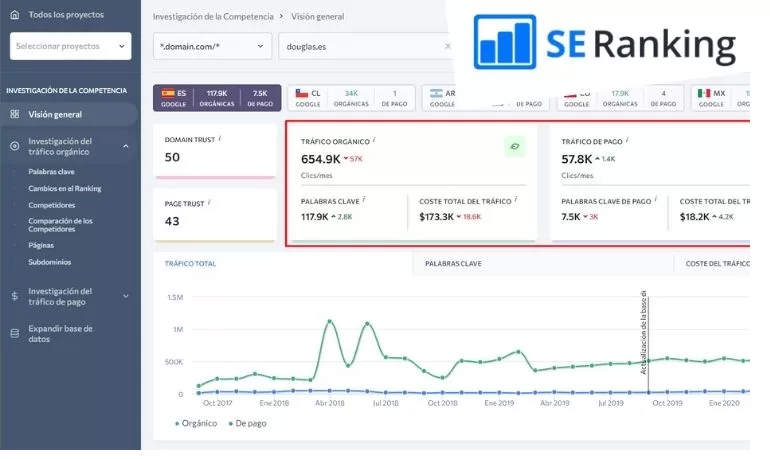Click the dollar icon for tráfico de pago
Image resolution: width=770 pixels, height=459 pixels.
click(14, 296)
